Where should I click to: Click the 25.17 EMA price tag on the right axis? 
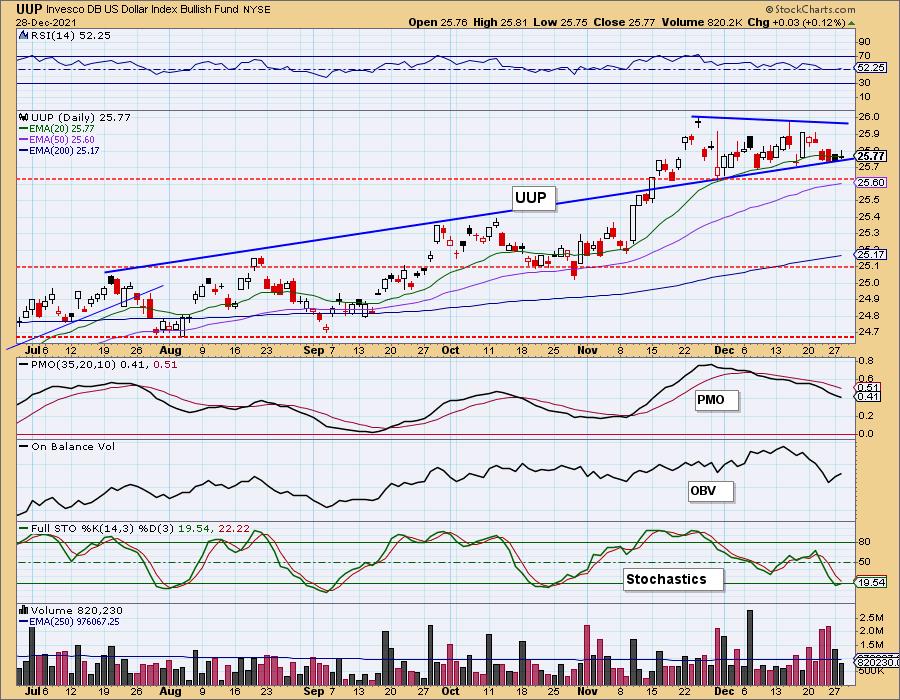pyautogui.click(x=871, y=254)
